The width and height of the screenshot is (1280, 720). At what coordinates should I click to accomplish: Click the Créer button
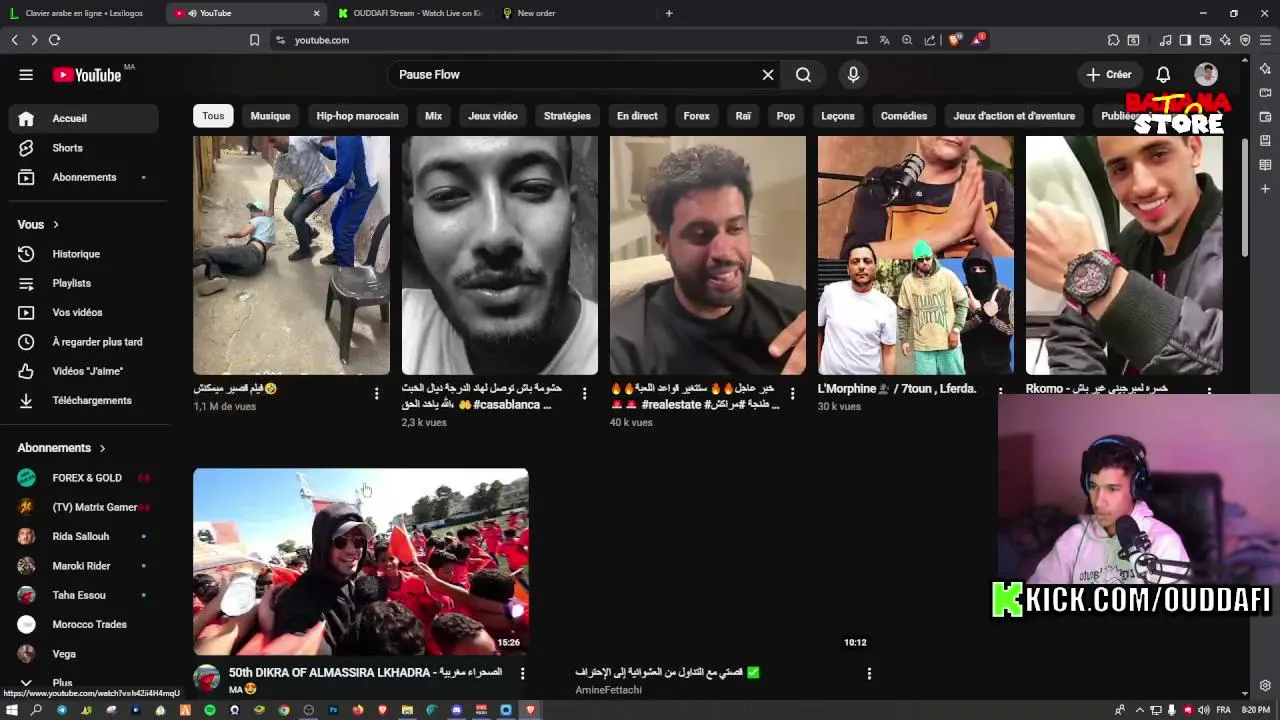pos(1109,75)
